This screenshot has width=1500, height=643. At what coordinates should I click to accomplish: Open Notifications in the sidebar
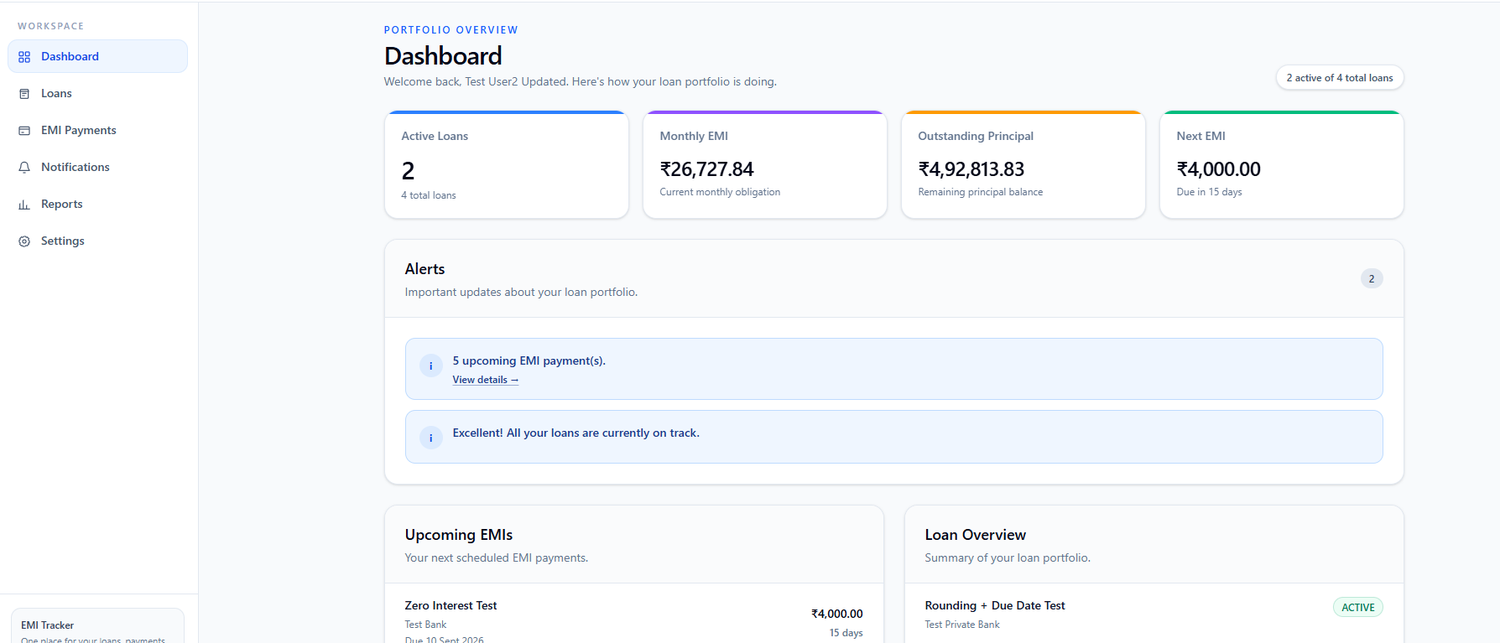coord(97,168)
